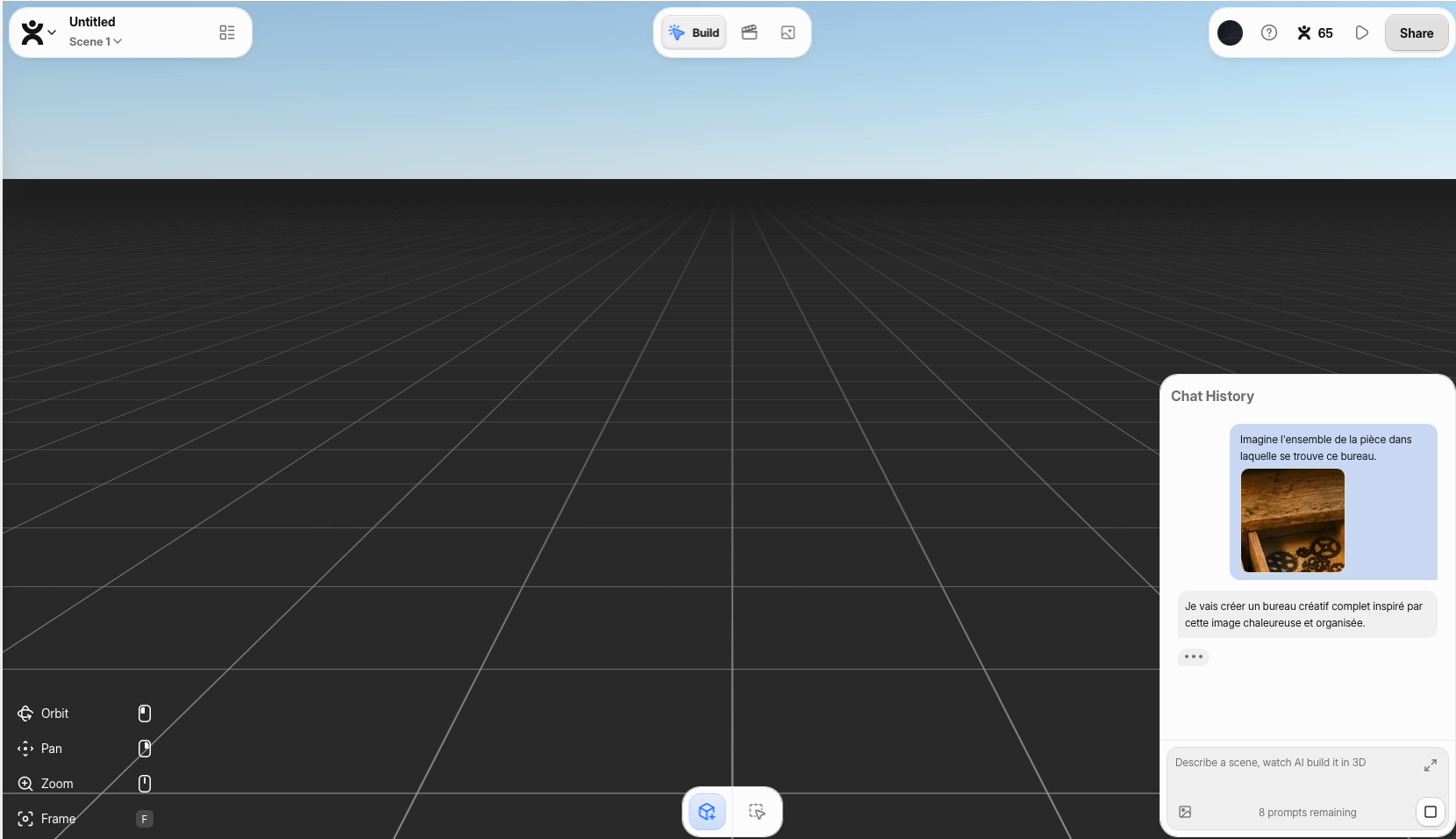
Task: Click the 65 credits counter
Action: [x=1315, y=32]
